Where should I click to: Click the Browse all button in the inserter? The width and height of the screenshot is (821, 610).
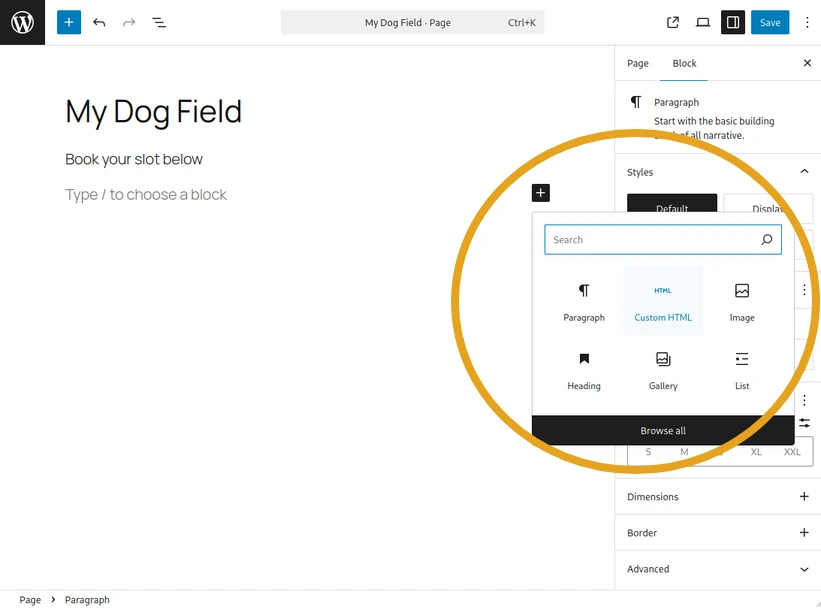pos(662,430)
